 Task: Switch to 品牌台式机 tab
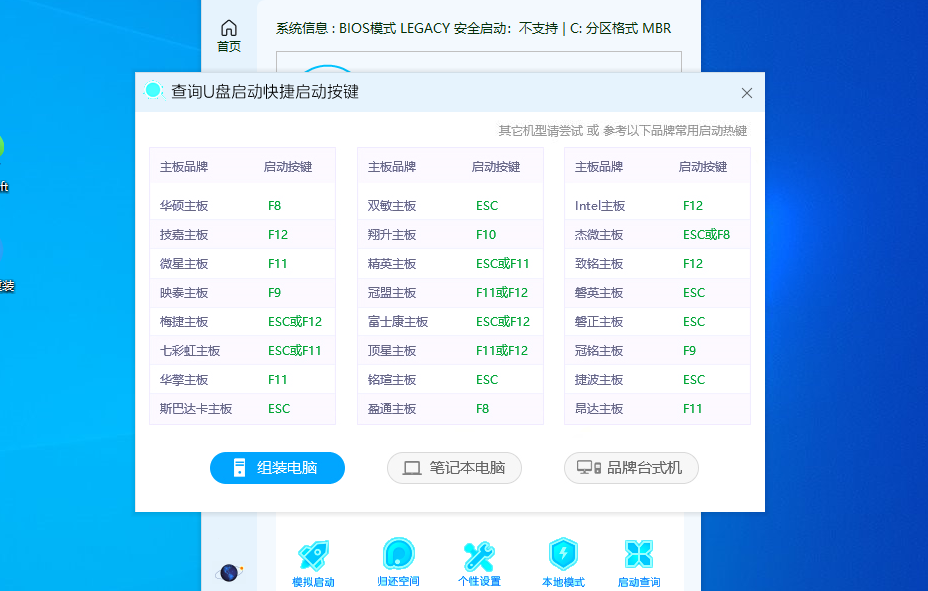click(x=631, y=468)
